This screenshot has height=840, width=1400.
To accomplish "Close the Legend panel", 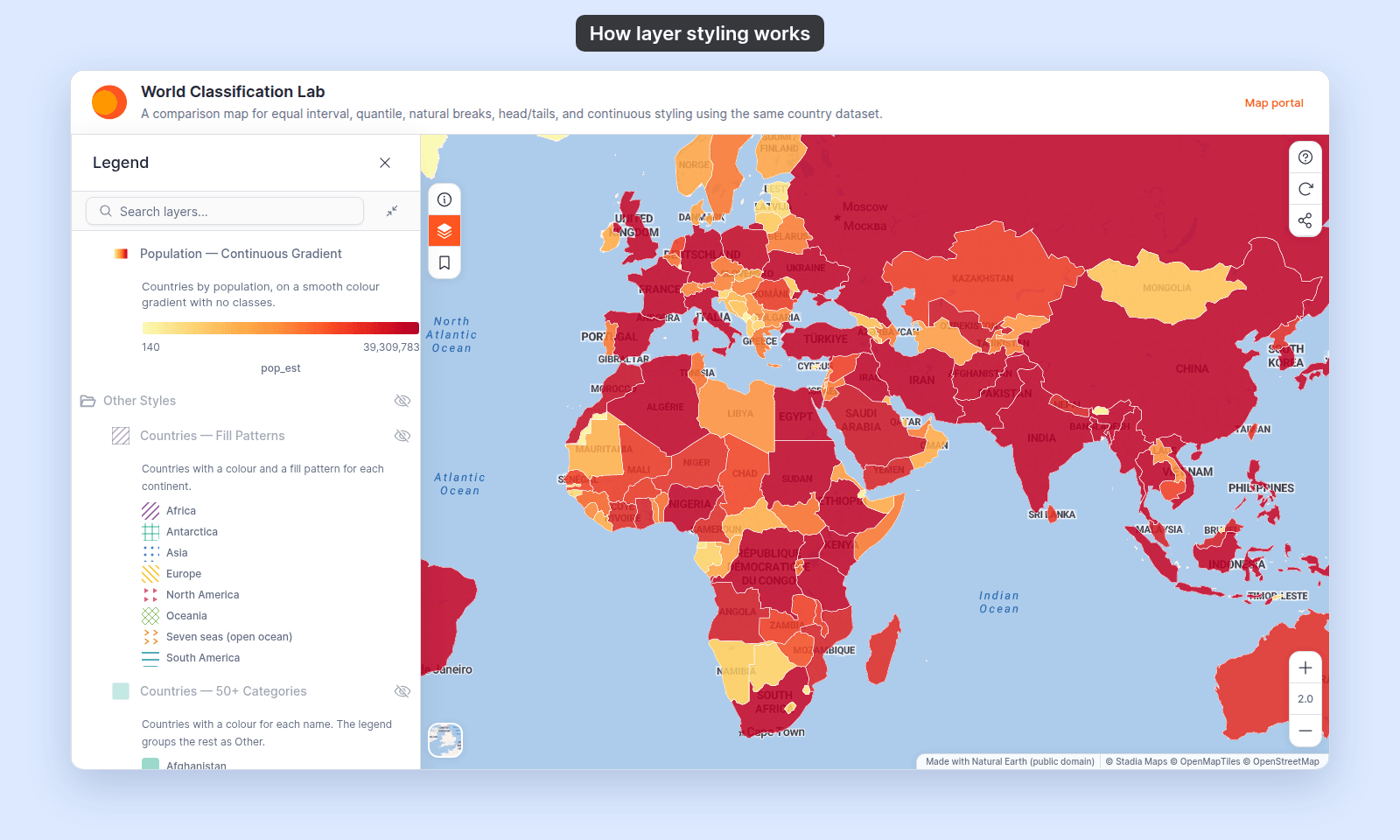I will [x=385, y=163].
